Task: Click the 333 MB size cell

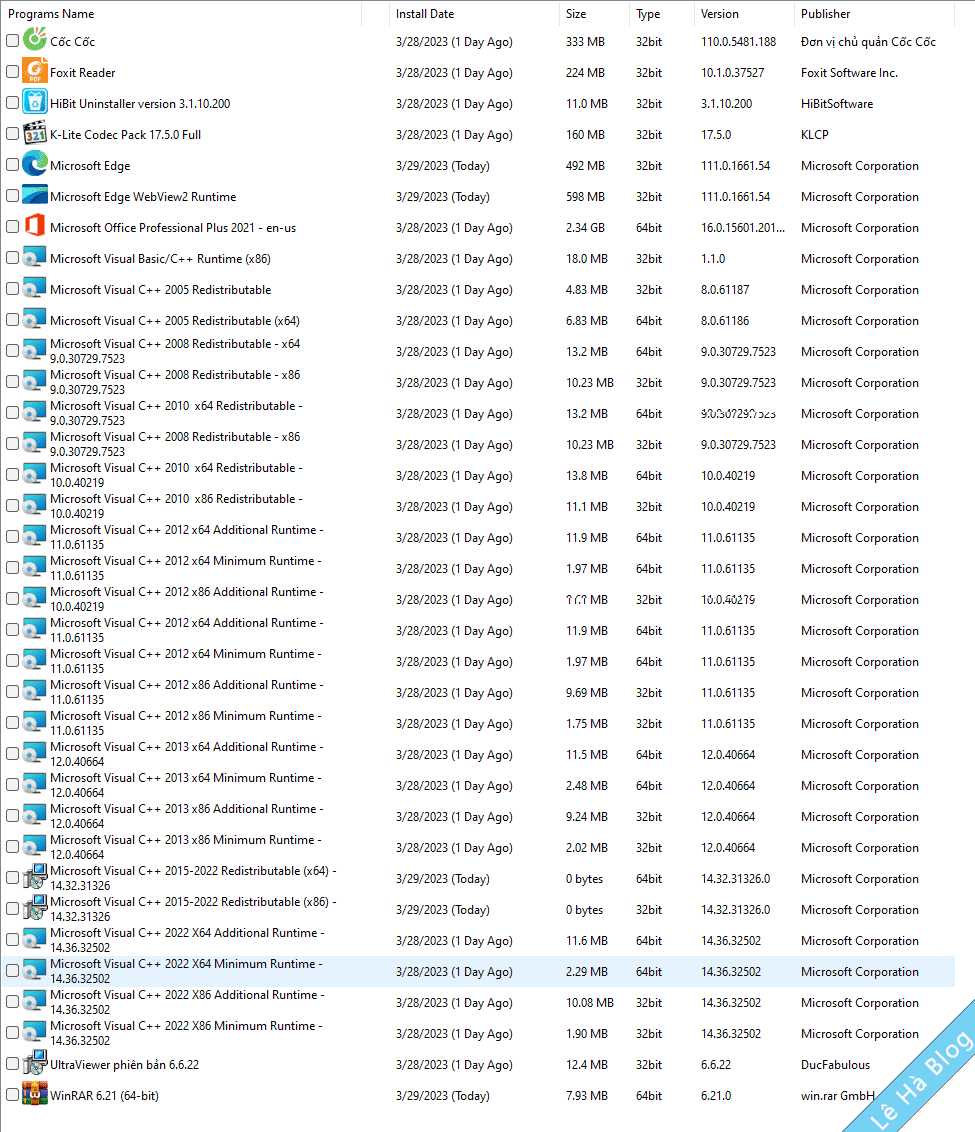Action: (585, 42)
